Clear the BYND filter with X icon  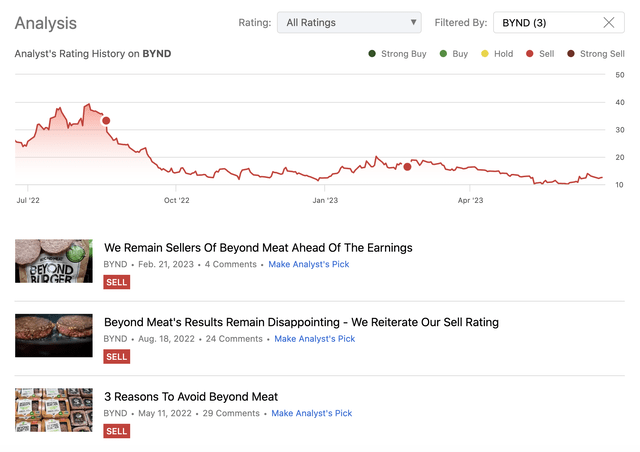click(x=609, y=23)
